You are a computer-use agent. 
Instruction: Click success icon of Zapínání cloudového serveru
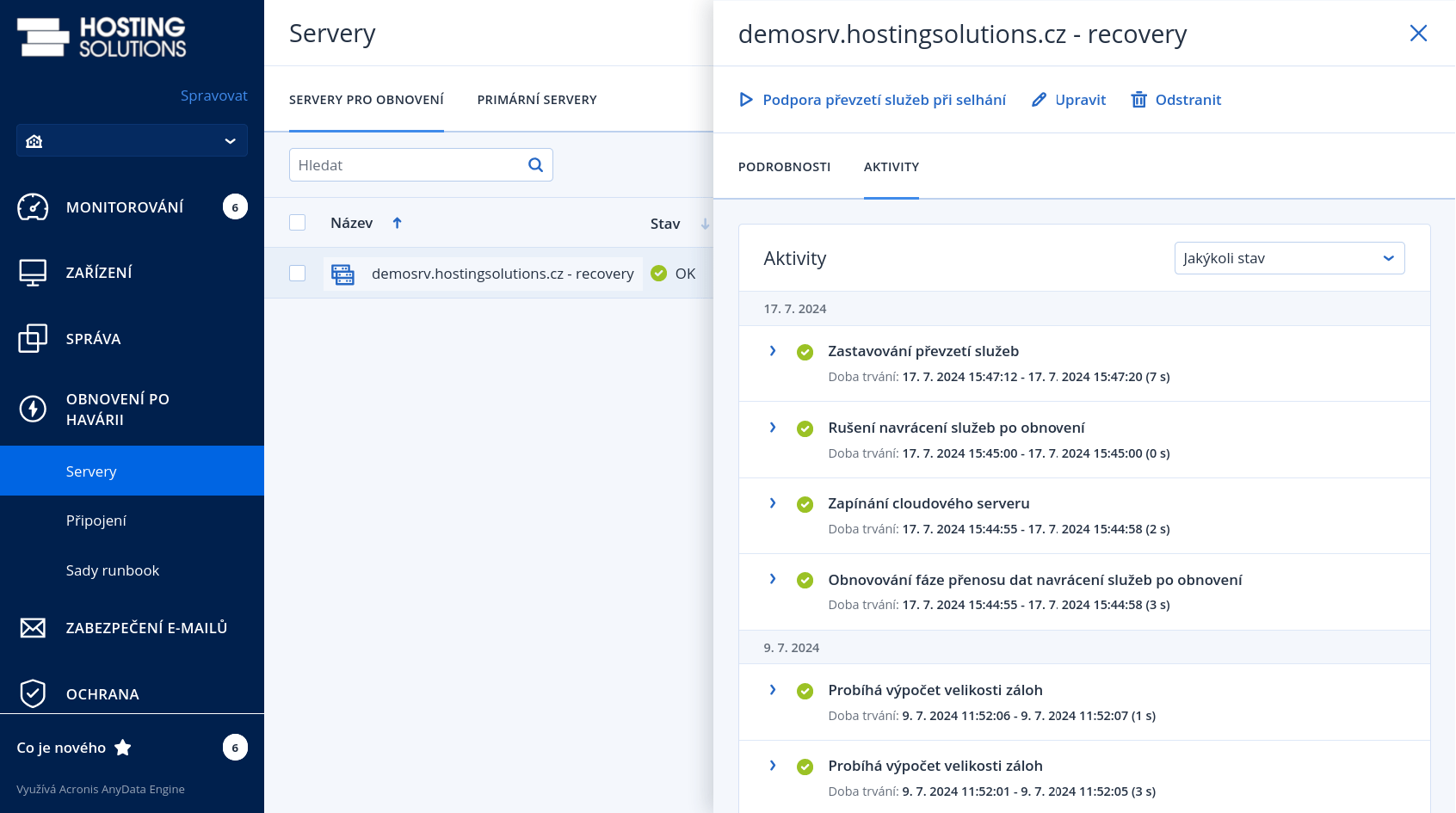[x=805, y=504]
